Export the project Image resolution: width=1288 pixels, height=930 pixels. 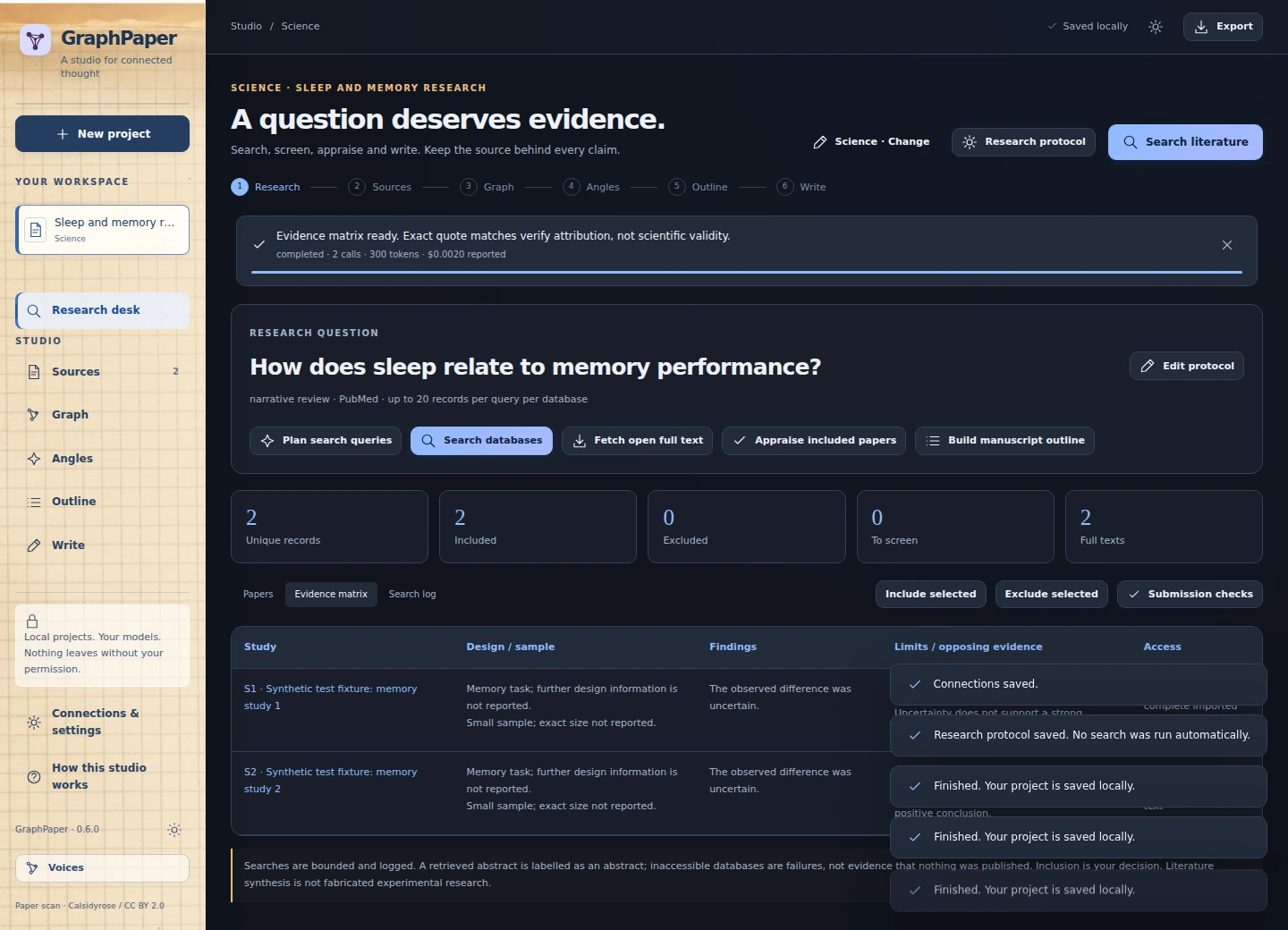[1223, 27]
